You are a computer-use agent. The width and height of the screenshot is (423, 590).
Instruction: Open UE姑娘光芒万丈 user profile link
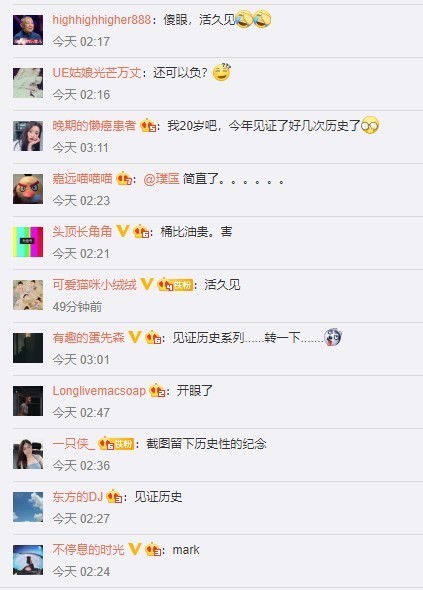[97, 73]
